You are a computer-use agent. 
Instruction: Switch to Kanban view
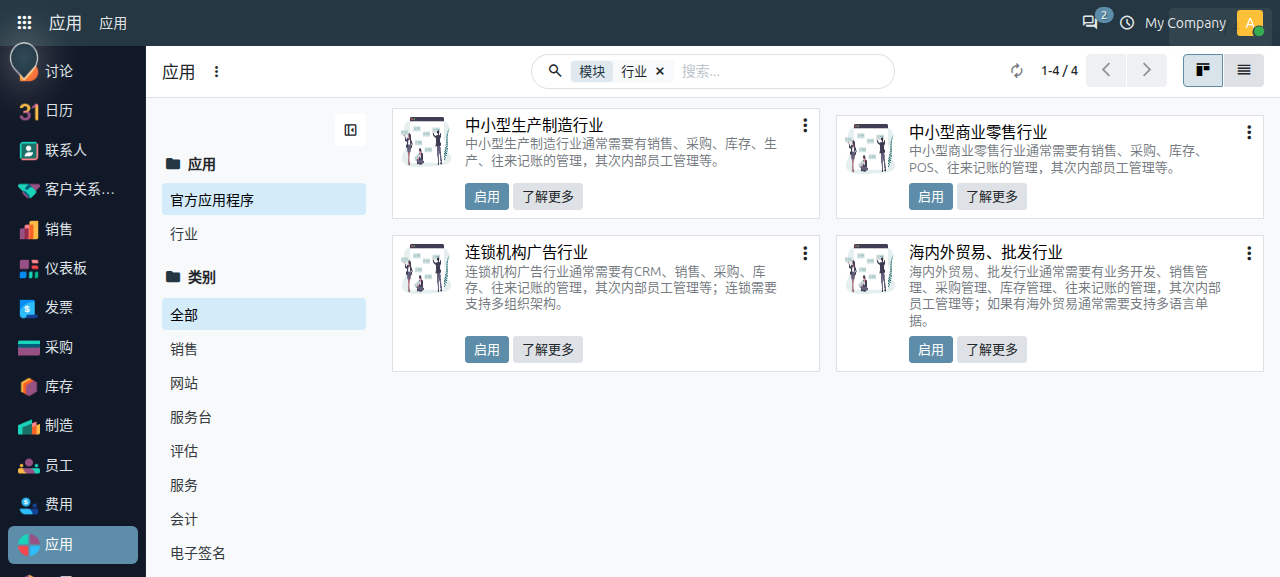tap(1203, 71)
